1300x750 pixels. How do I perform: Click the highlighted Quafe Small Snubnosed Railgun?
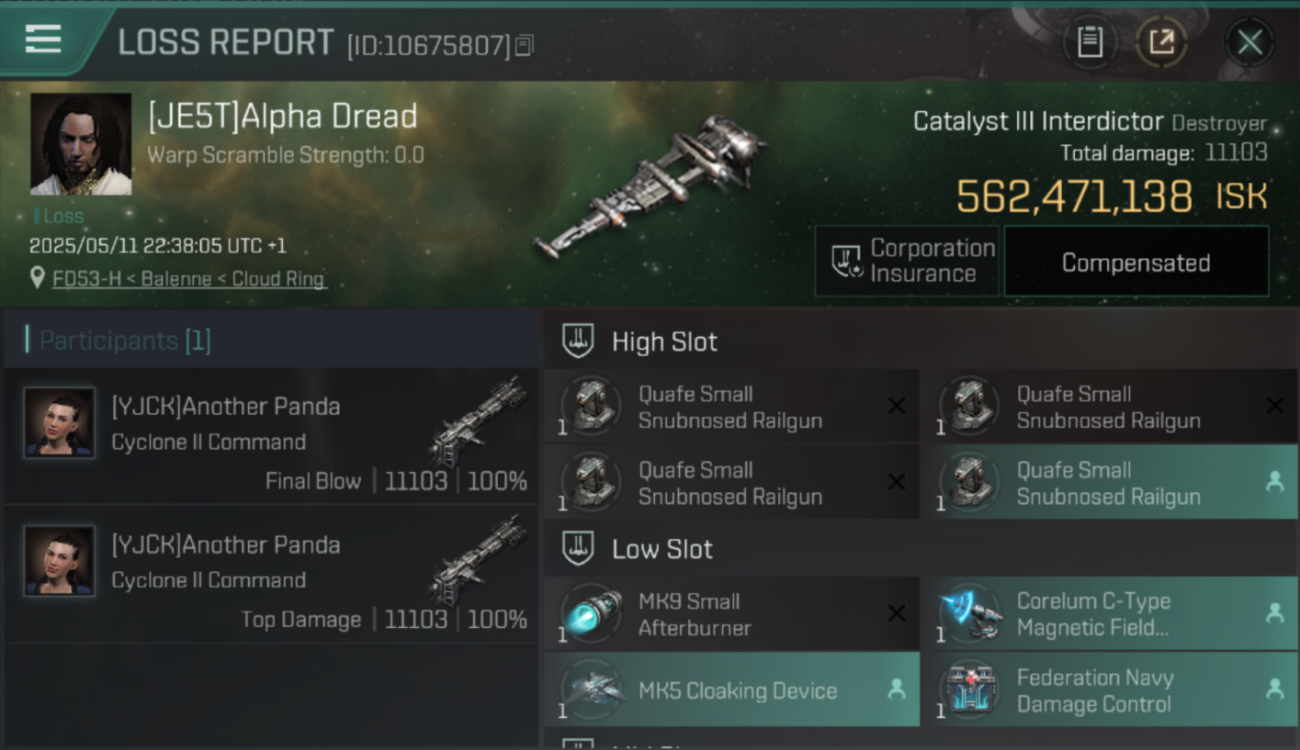(1110, 483)
